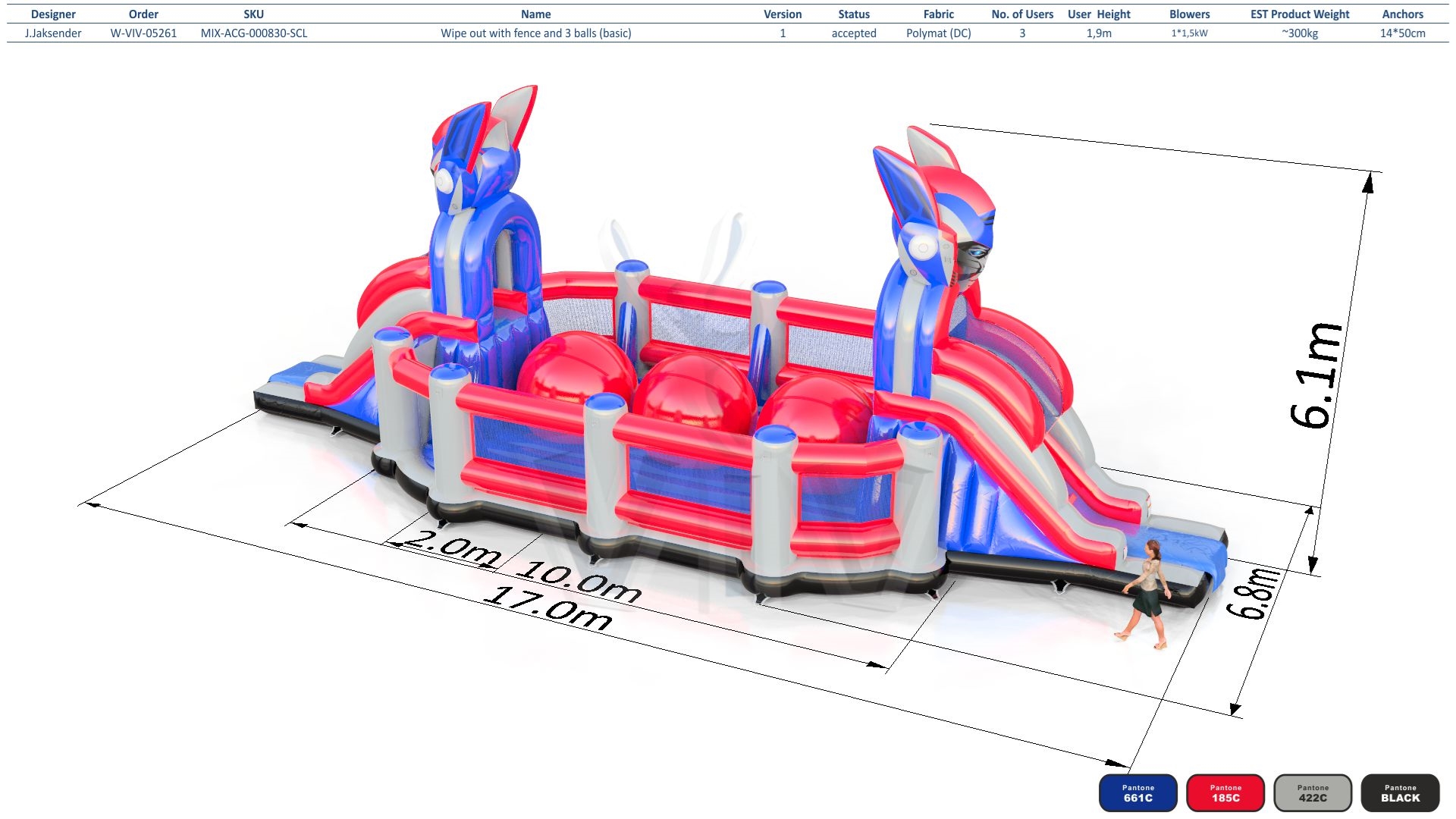Viewport: 1456px width, 819px height.
Task: Click the 14*50cm anchors value
Action: point(1403,33)
